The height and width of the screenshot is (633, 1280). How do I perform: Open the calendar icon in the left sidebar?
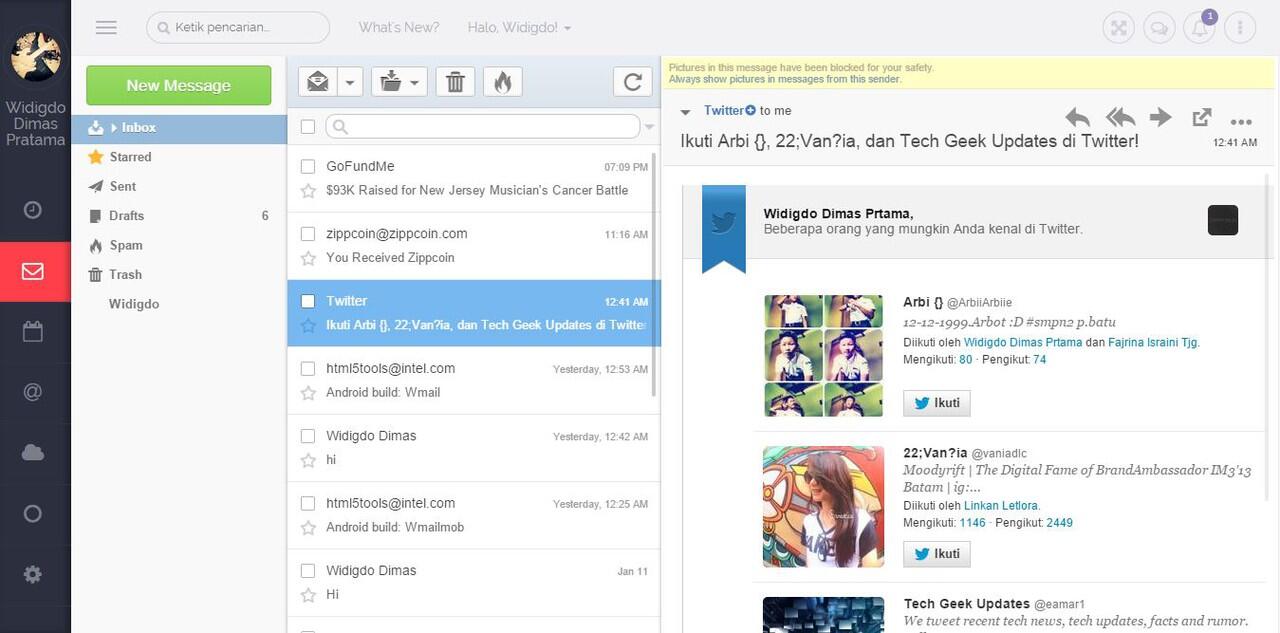click(33, 332)
